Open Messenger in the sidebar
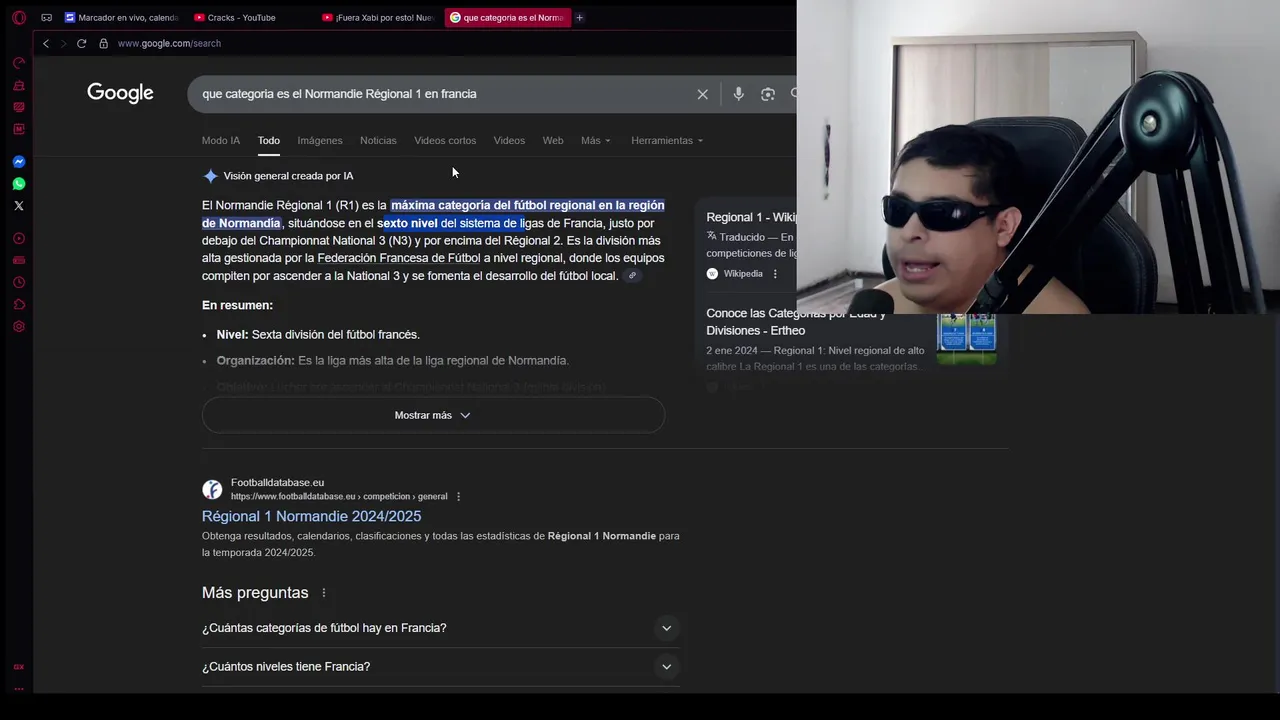1280x720 pixels. click(x=19, y=162)
